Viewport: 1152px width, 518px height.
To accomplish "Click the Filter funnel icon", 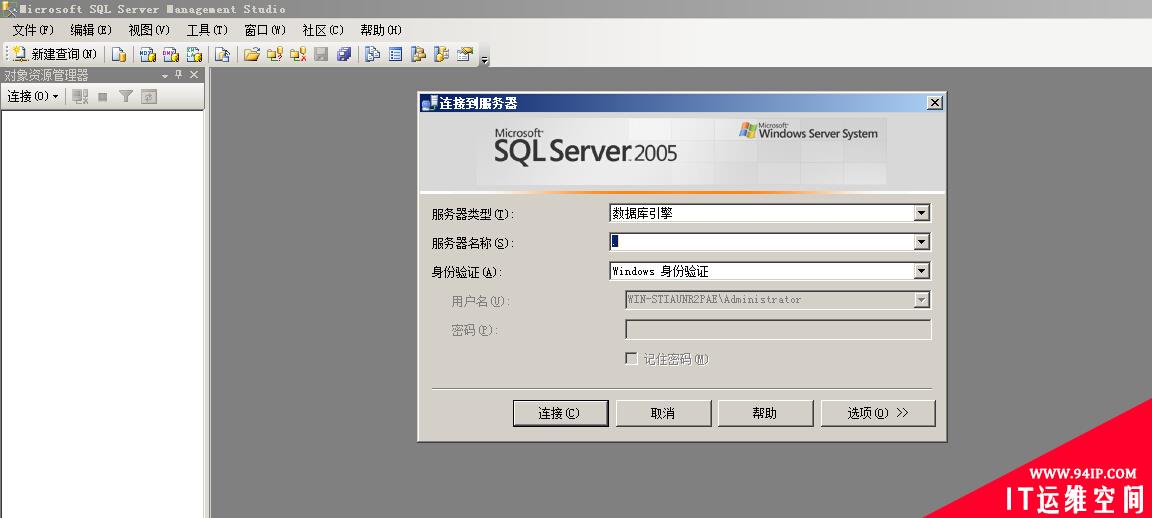I will (126, 96).
